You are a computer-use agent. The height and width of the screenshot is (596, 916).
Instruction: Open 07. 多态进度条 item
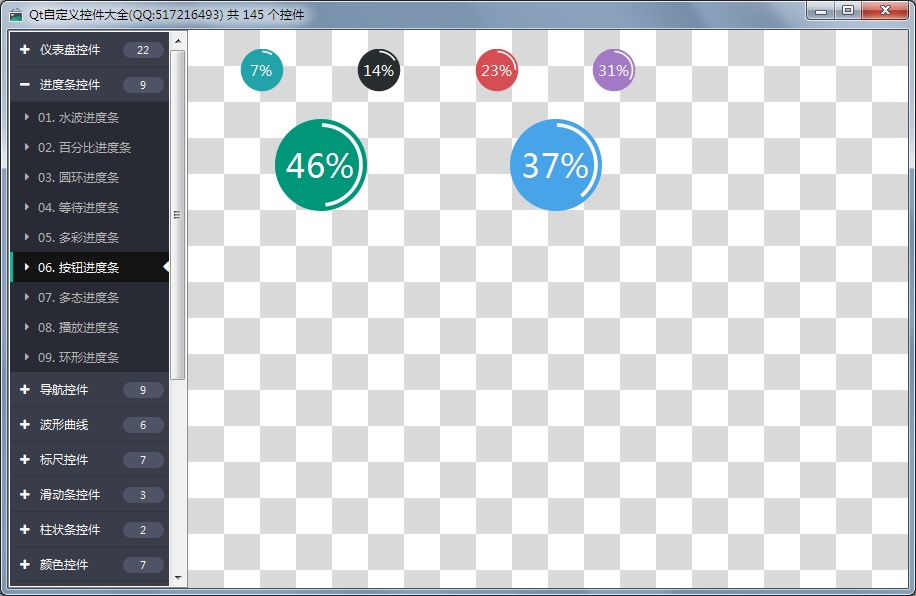[89, 297]
